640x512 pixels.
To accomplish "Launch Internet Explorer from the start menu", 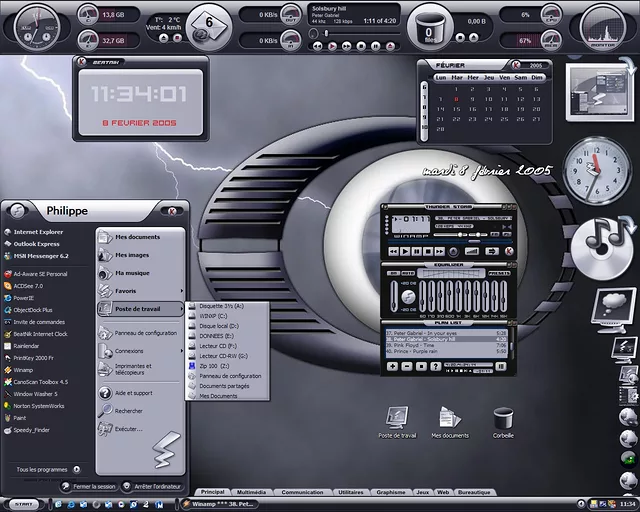I will click(x=38, y=232).
